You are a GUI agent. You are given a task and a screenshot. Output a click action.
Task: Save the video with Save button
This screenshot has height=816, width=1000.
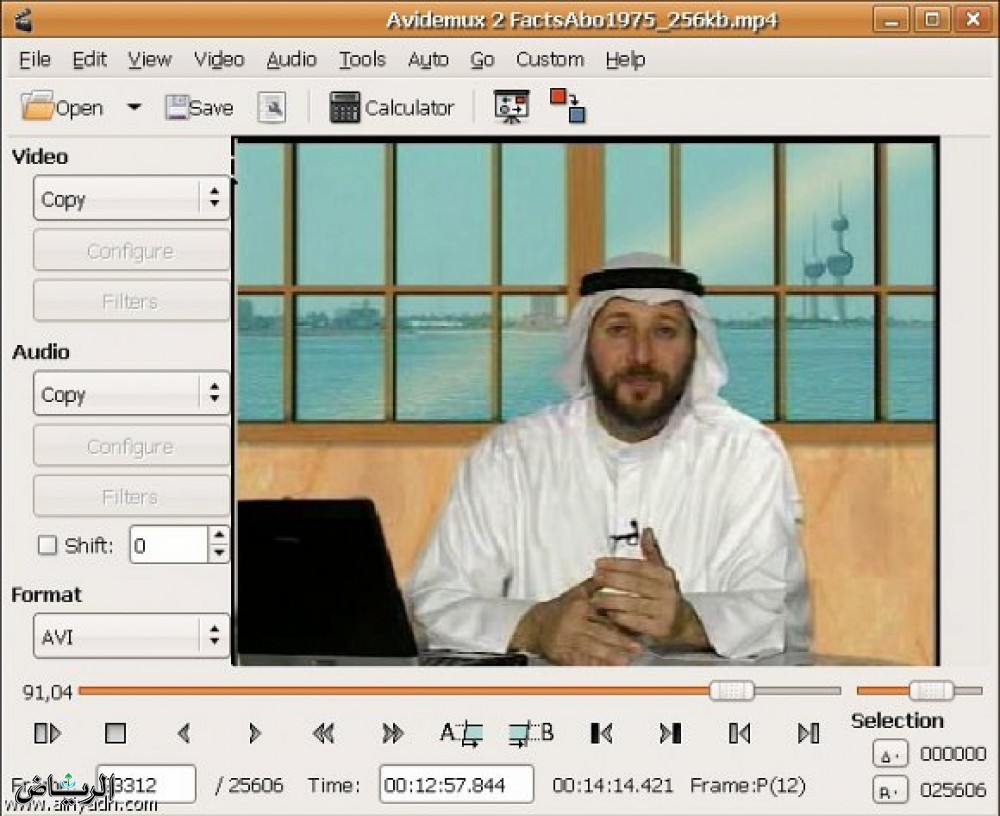click(x=199, y=107)
